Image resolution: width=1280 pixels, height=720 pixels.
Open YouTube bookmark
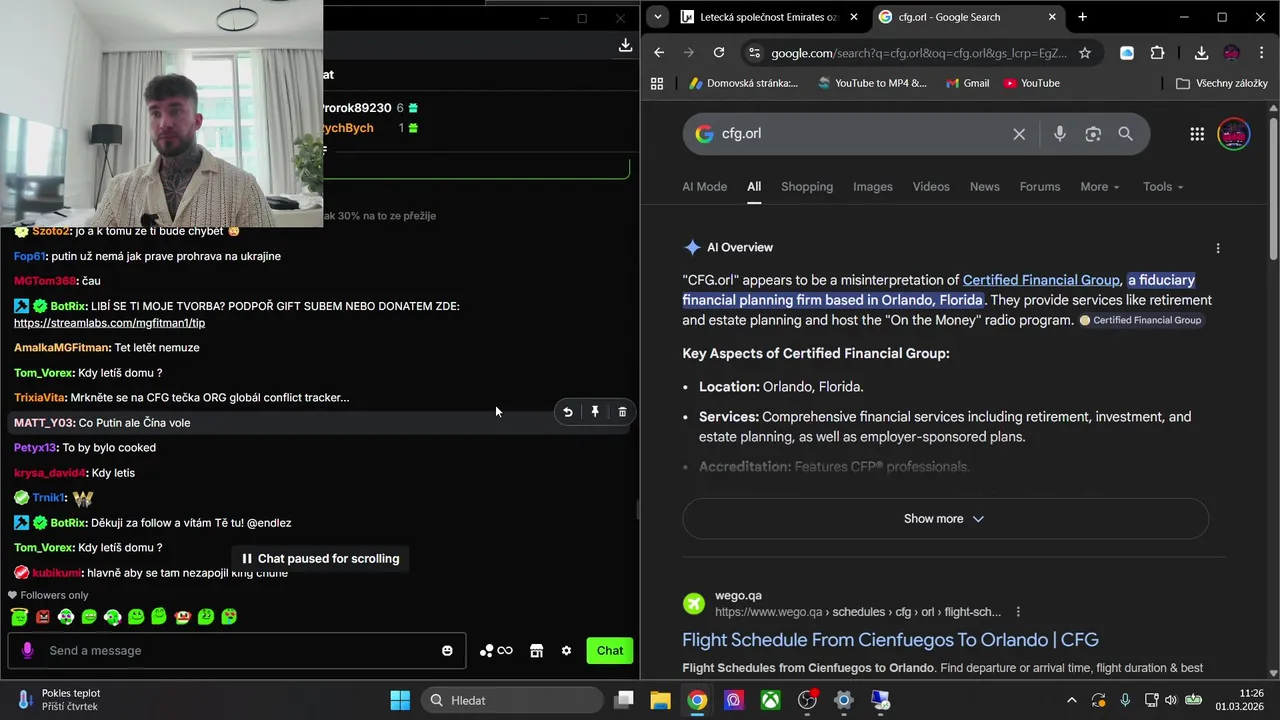point(1031,83)
